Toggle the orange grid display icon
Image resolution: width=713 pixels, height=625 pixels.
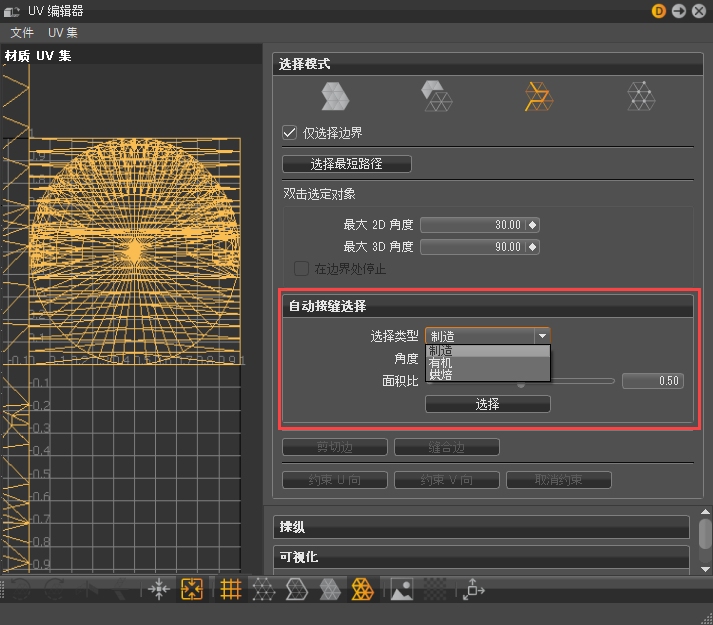(231, 590)
